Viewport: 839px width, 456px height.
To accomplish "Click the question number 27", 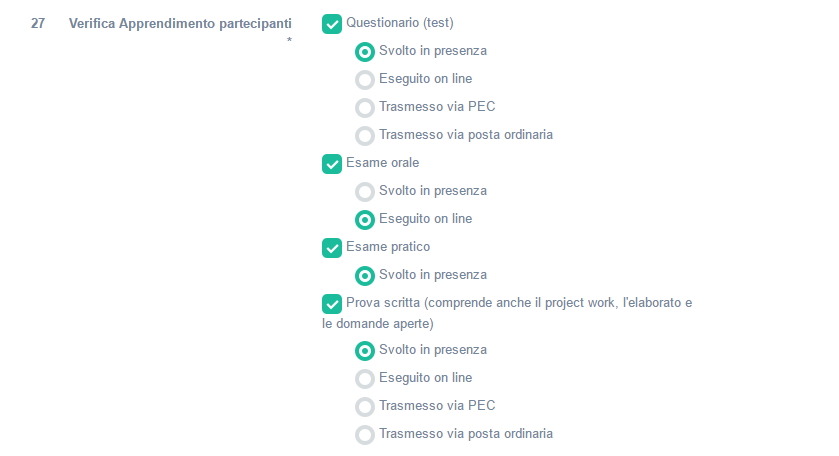I will [38, 23].
